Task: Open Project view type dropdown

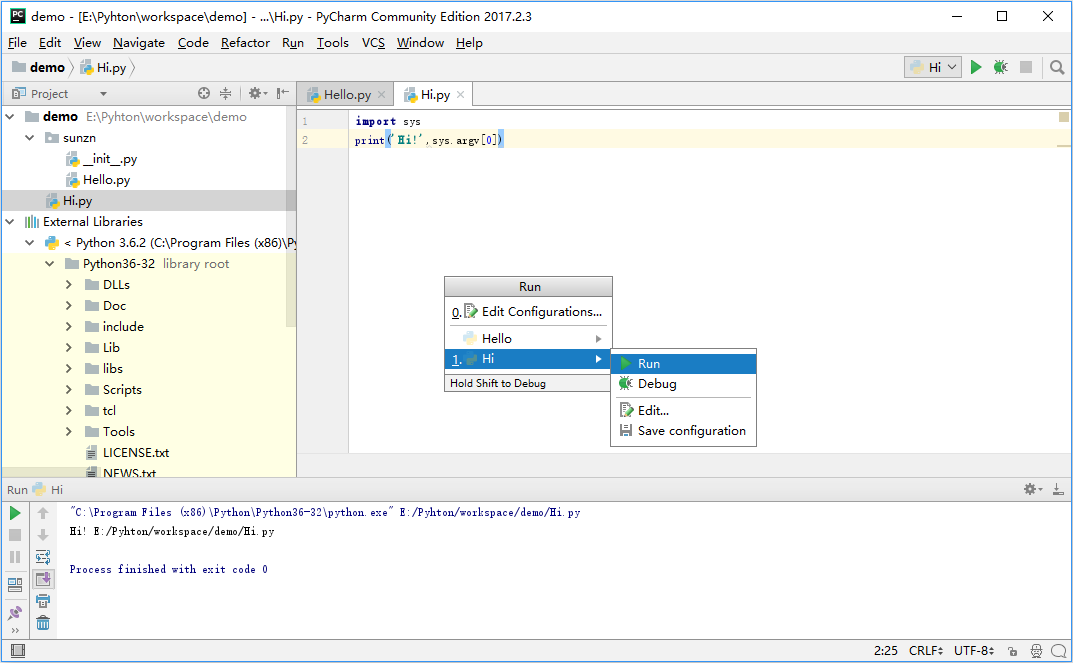Action: coord(103,94)
